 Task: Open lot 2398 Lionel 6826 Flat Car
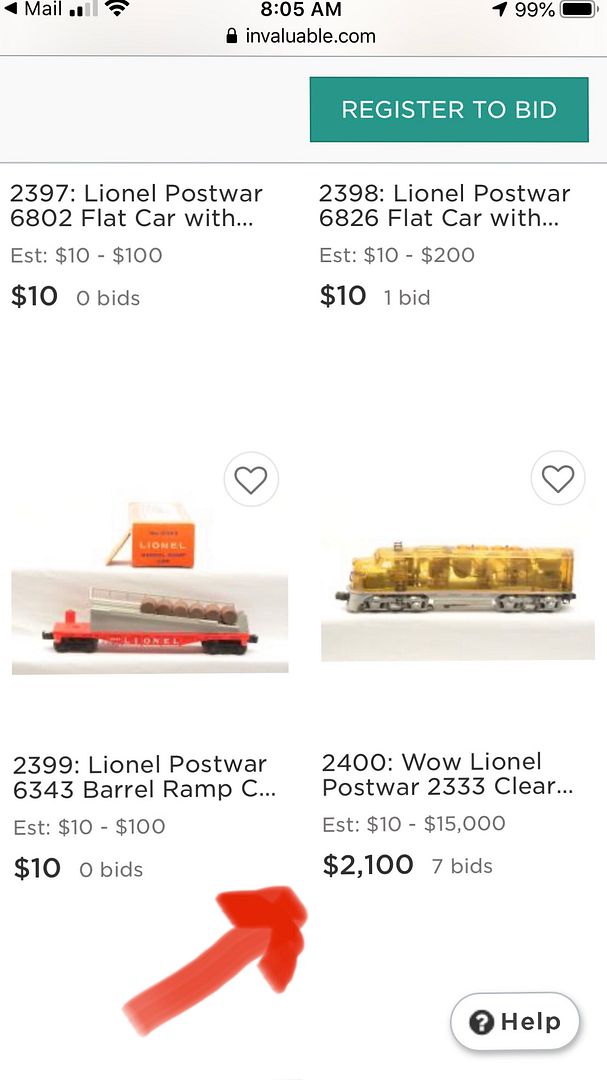click(x=444, y=205)
